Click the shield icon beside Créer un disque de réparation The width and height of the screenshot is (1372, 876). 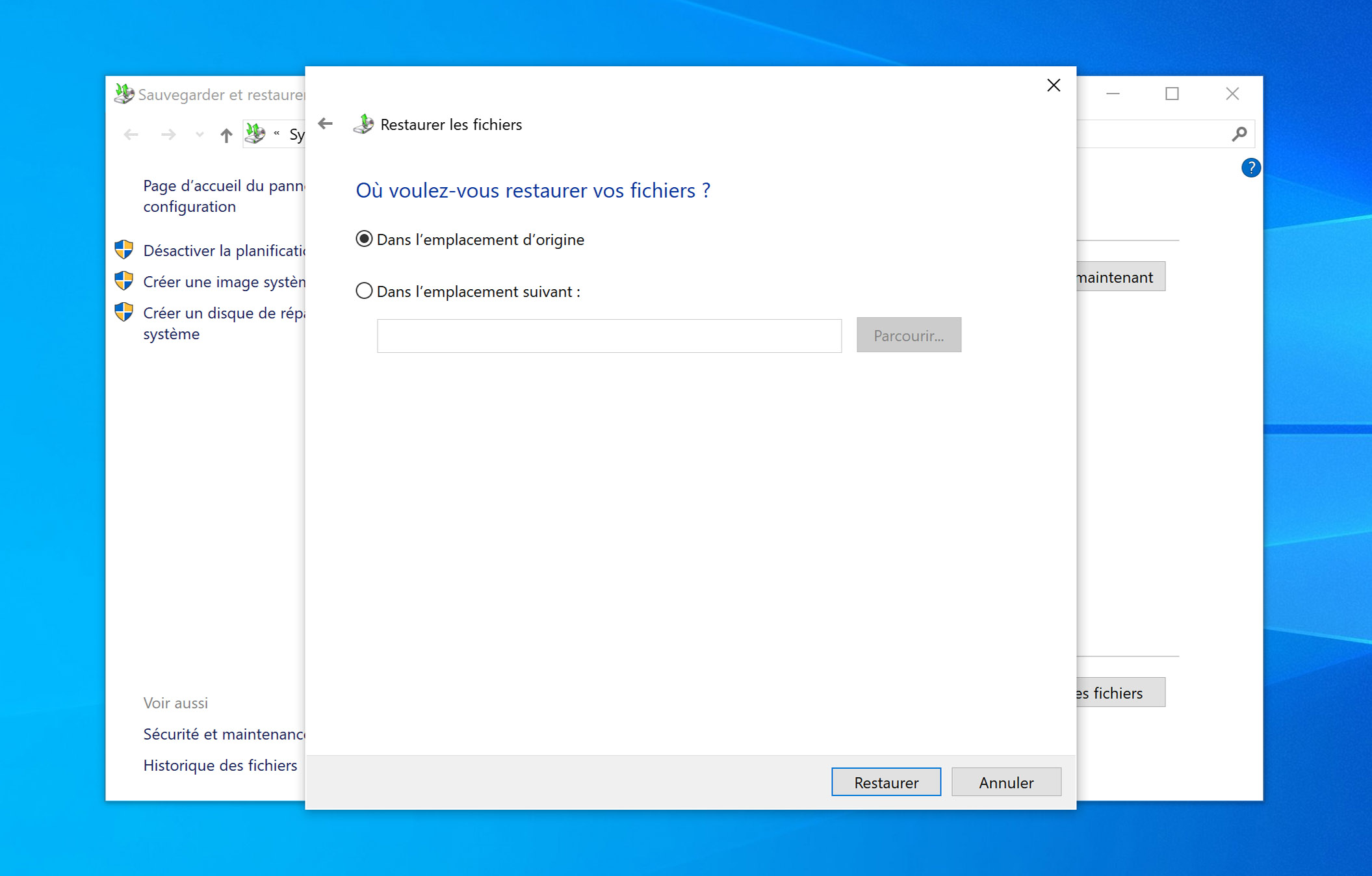[x=124, y=312]
